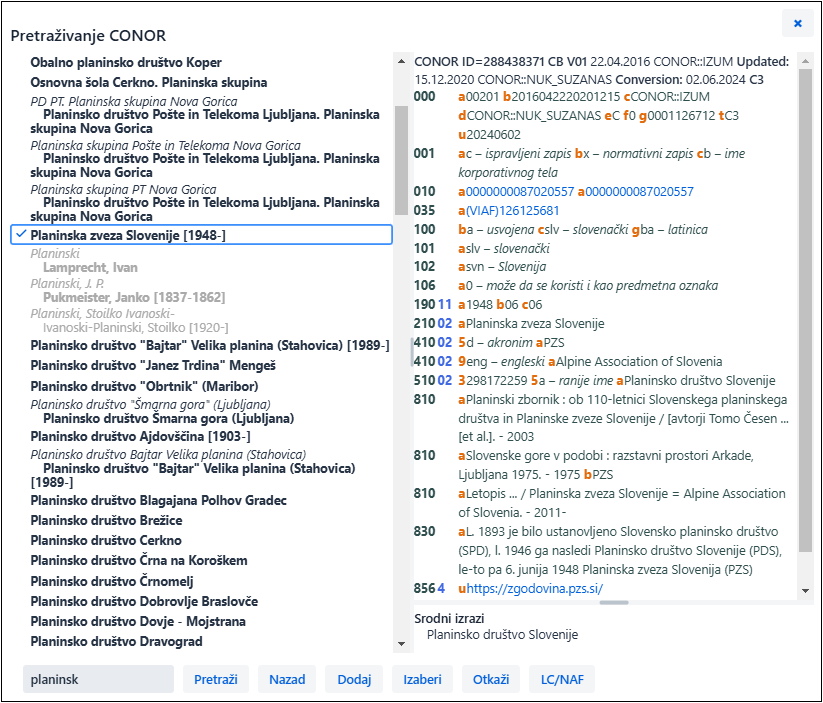Open the VIAF 126125681 link

512,211
